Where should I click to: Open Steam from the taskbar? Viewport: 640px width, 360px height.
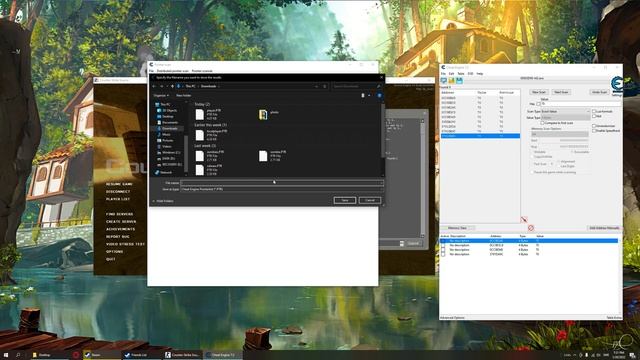(101, 355)
